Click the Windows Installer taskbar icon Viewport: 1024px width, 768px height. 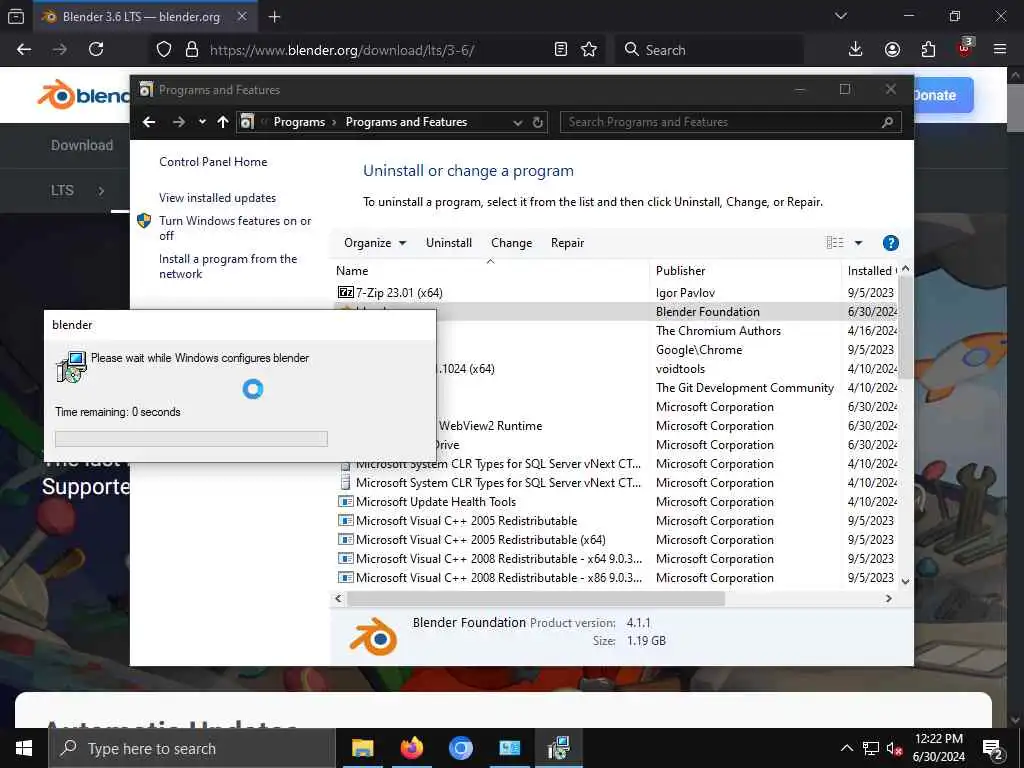point(559,748)
